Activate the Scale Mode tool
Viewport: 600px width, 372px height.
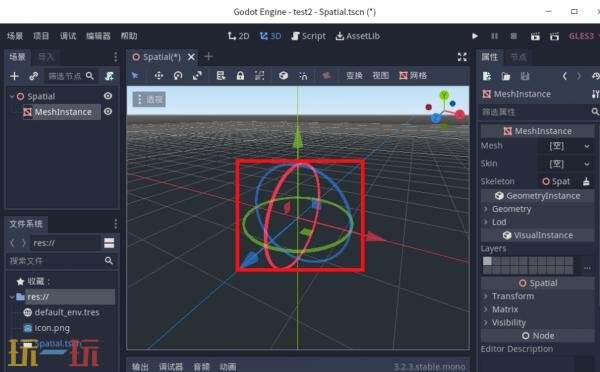197,75
